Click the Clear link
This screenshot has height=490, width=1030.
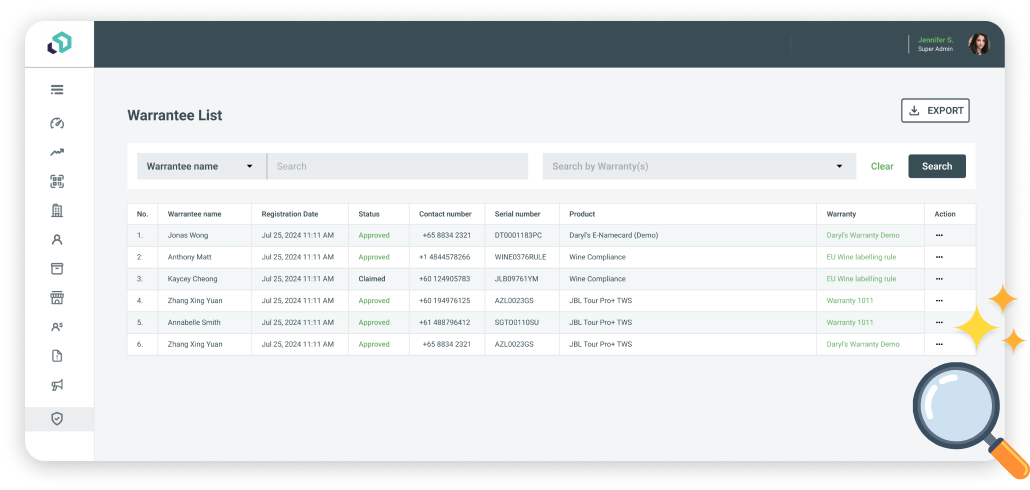[882, 166]
